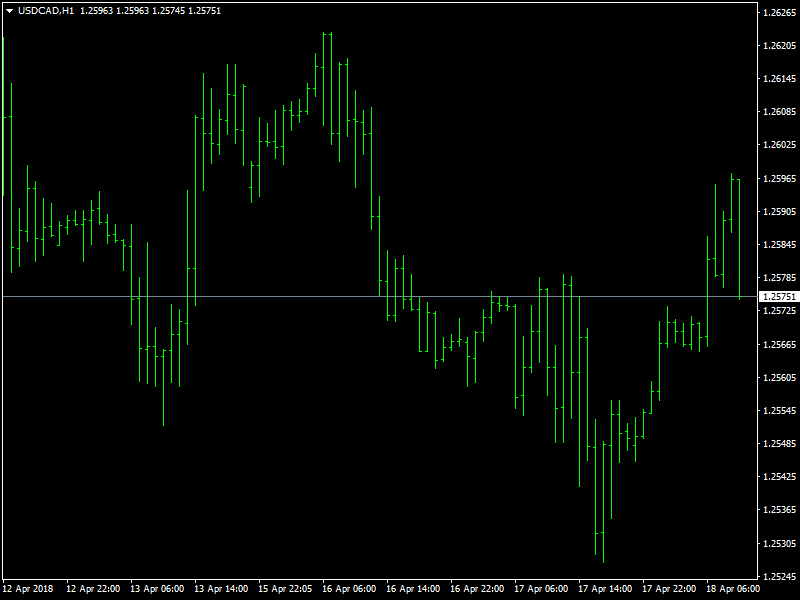Click the horizontal current bid price line
The image size is (800, 600).
point(380,296)
